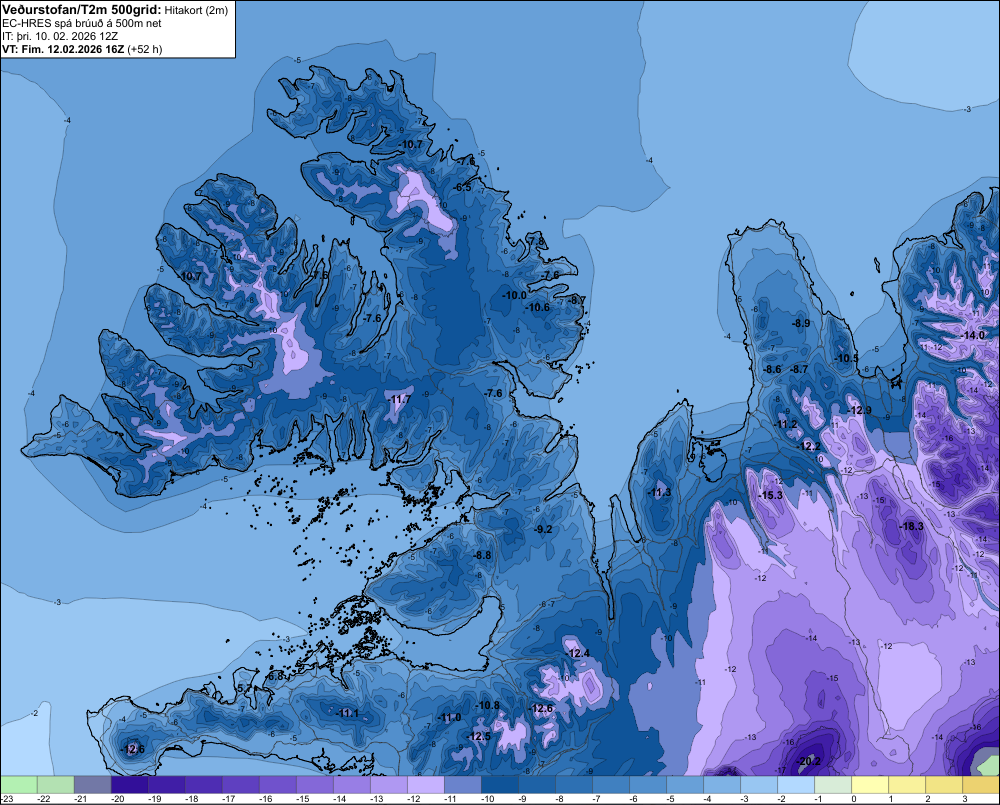Click the valid time 'VT: Fim. 12.02.2026 16Z'
1000x805 pixels.
pyautogui.click(x=63, y=49)
